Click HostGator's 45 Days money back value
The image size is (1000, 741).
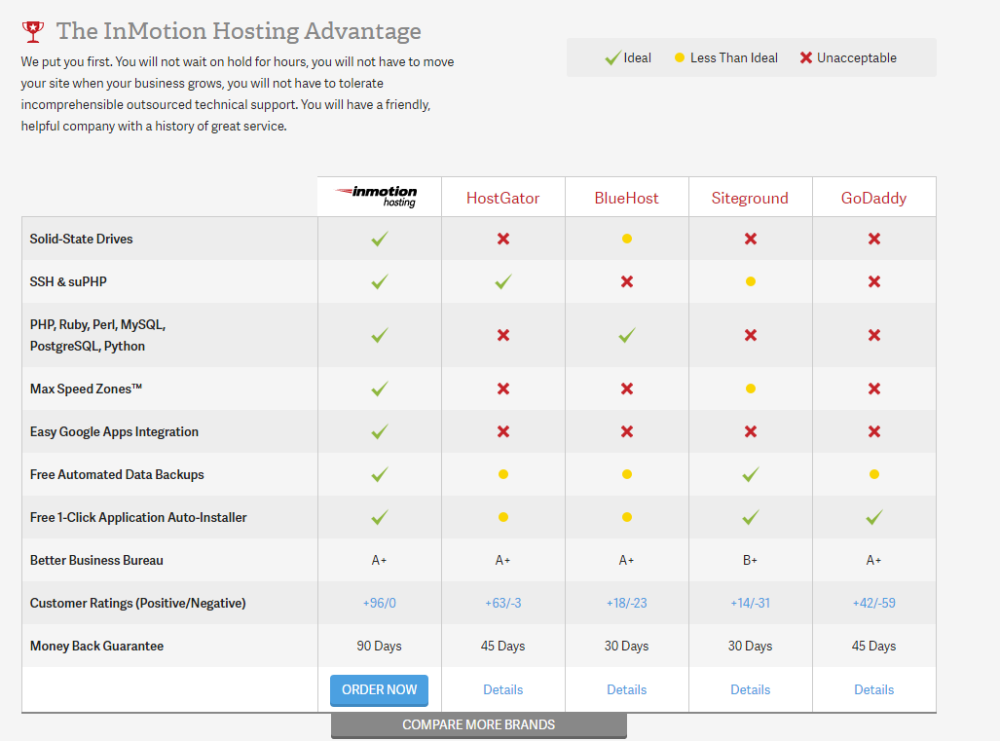click(503, 646)
